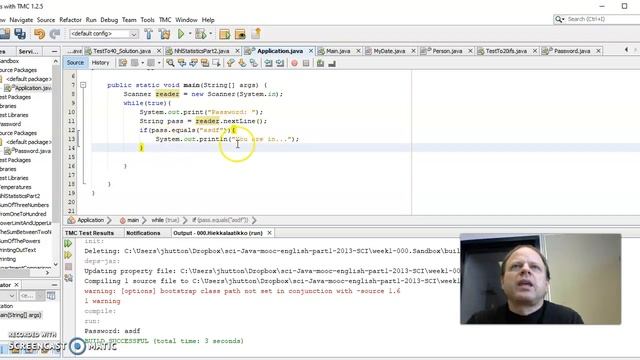Open the Tools menu

click(x=147, y=20)
